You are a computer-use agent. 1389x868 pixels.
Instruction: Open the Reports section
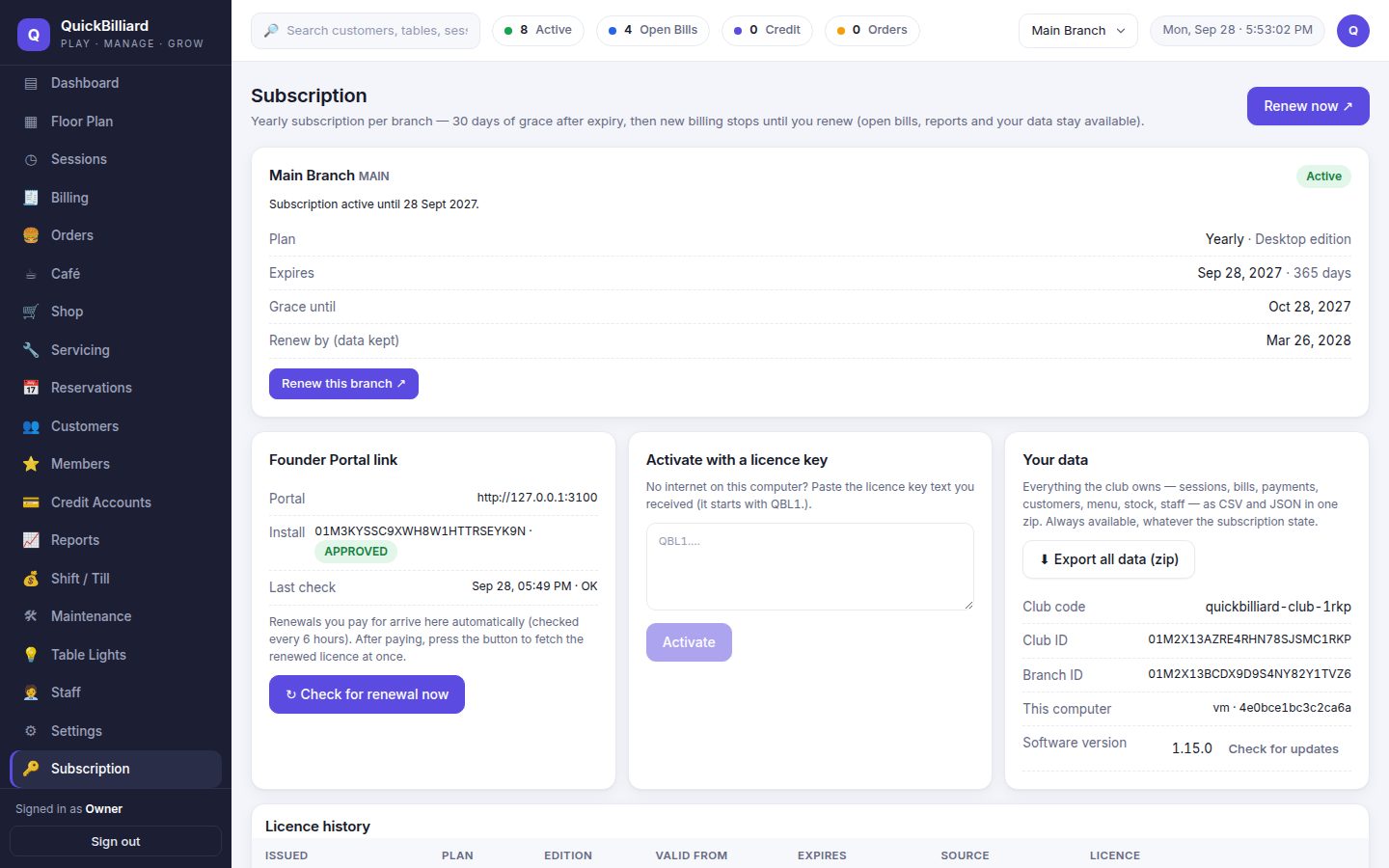click(x=116, y=541)
